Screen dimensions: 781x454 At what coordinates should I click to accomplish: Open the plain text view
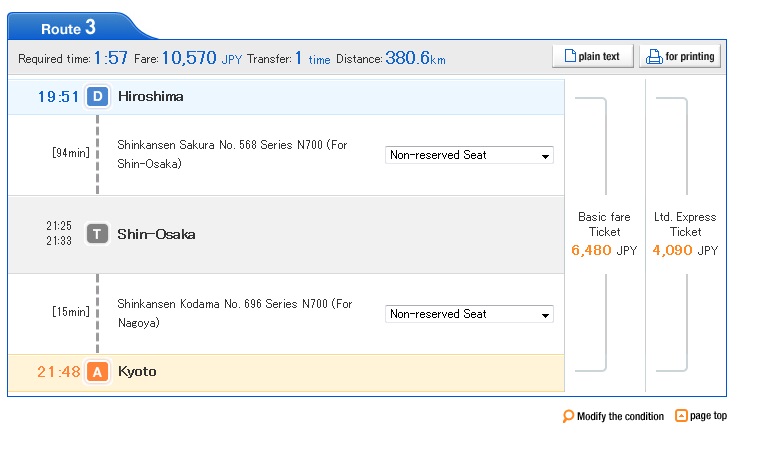[593, 56]
